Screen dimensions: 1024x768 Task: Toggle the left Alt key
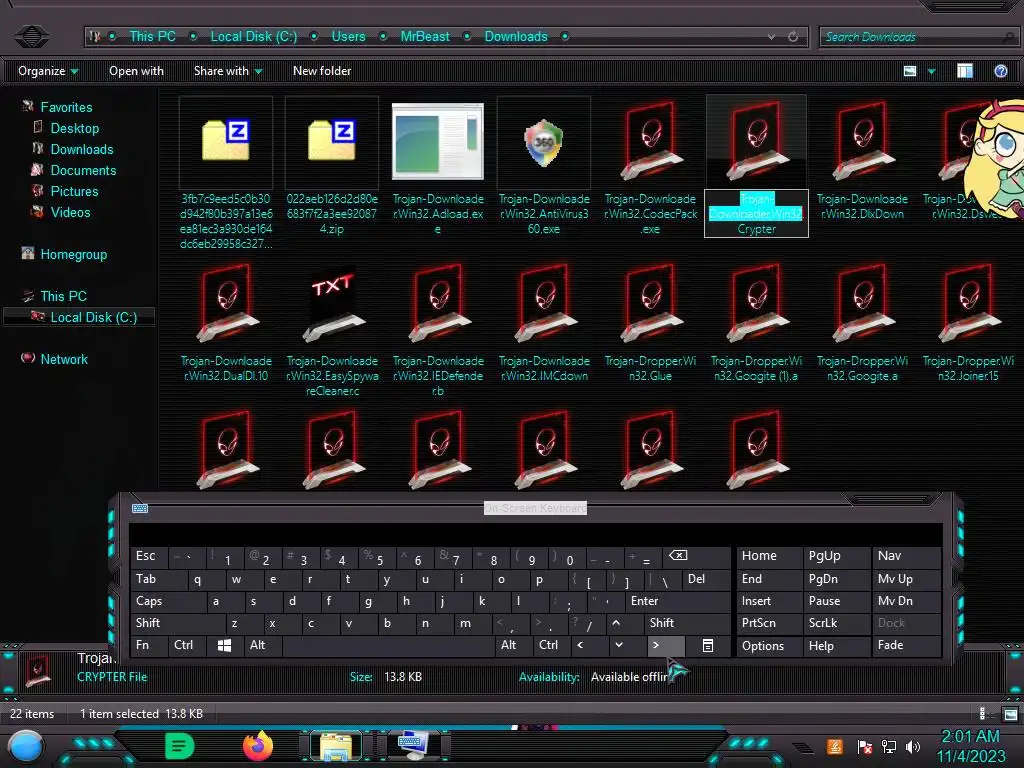pos(262,645)
